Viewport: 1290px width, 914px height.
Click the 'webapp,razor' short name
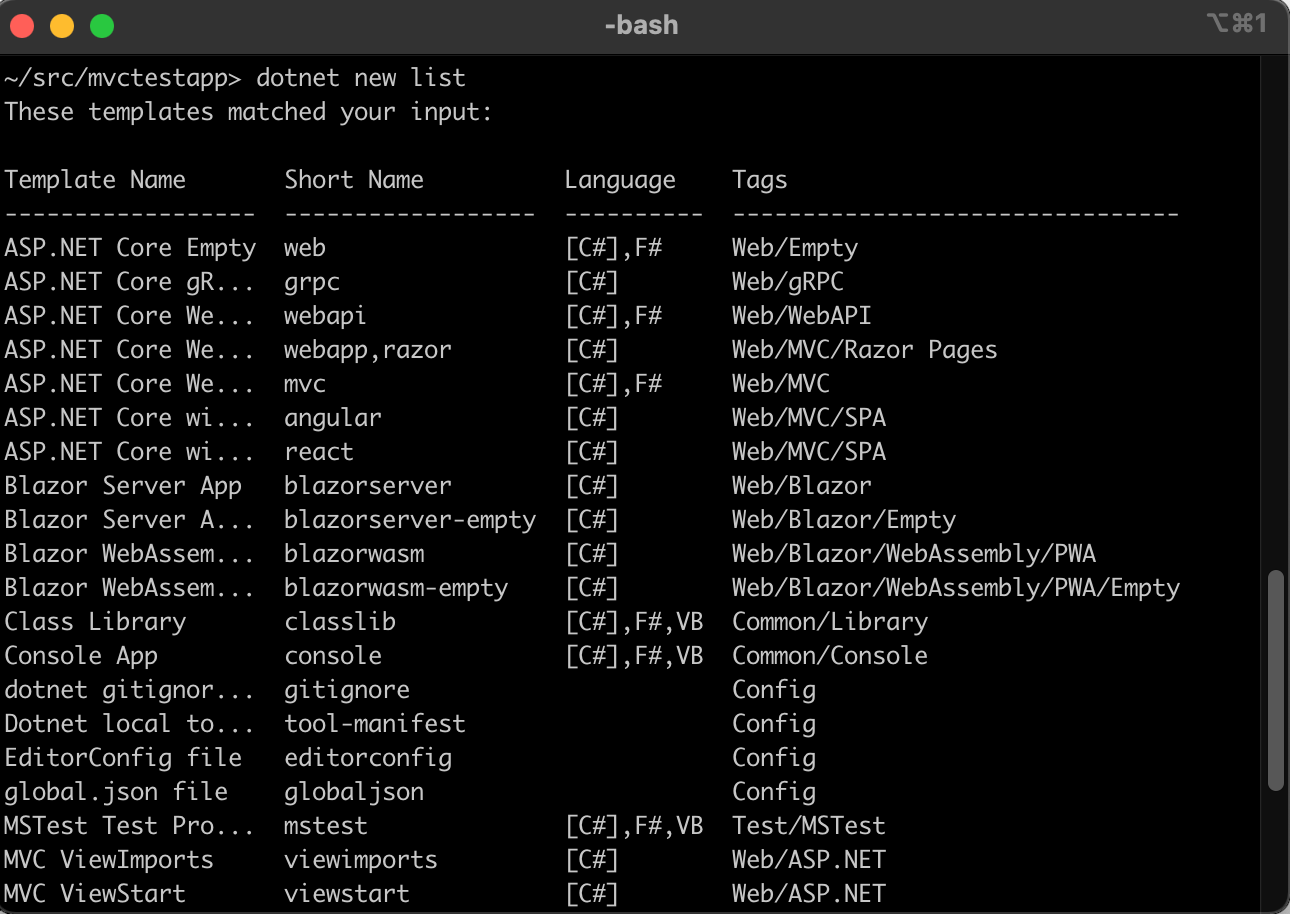tap(368, 350)
